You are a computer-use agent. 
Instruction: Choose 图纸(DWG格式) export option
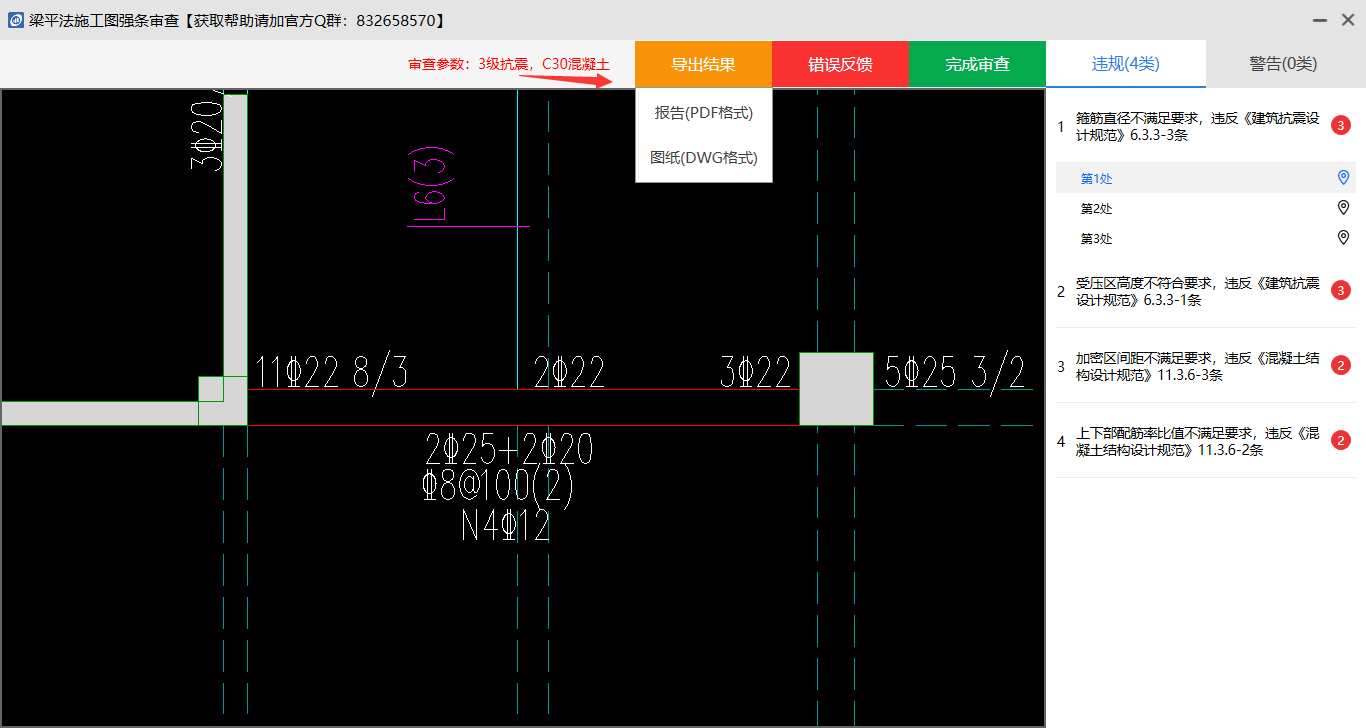(703, 158)
